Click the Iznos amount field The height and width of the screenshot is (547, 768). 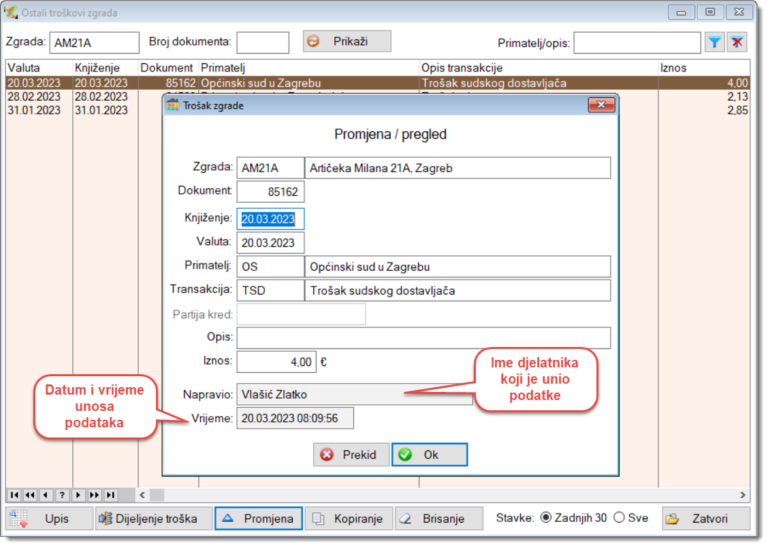[277, 362]
